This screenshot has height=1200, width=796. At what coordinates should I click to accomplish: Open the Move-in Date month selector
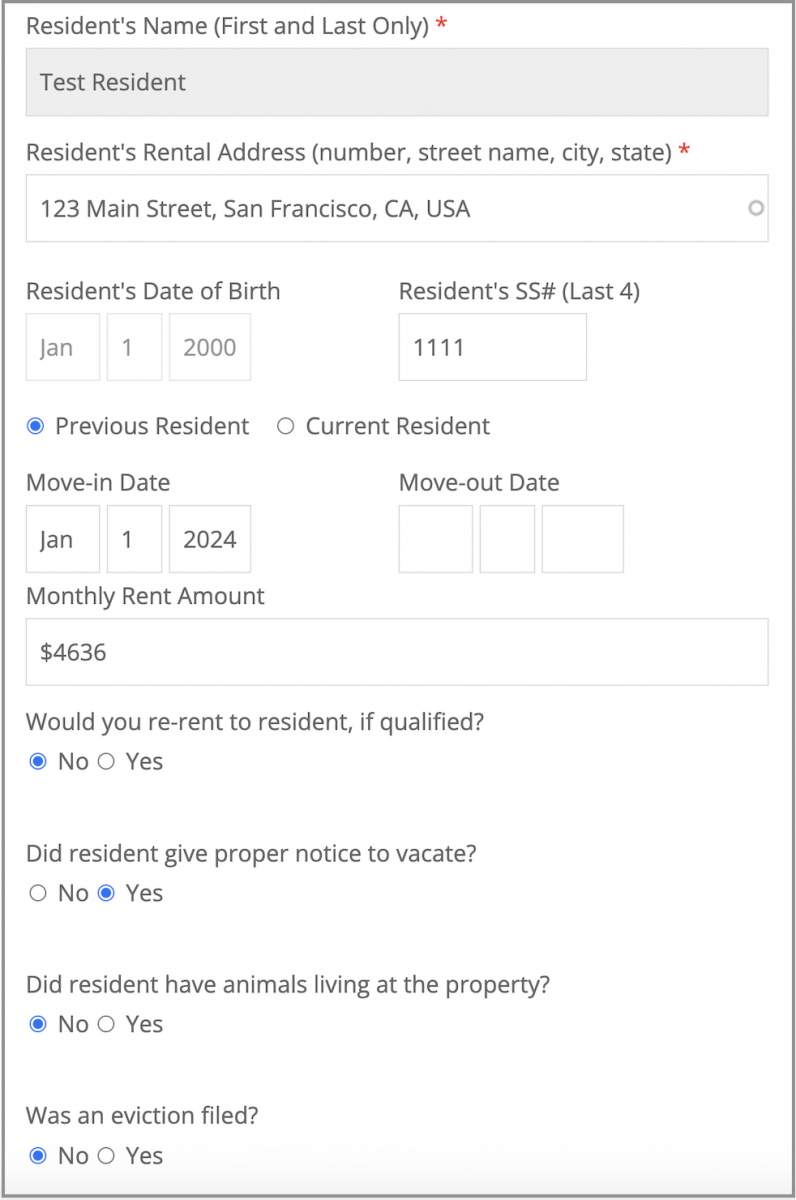coord(62,539)
